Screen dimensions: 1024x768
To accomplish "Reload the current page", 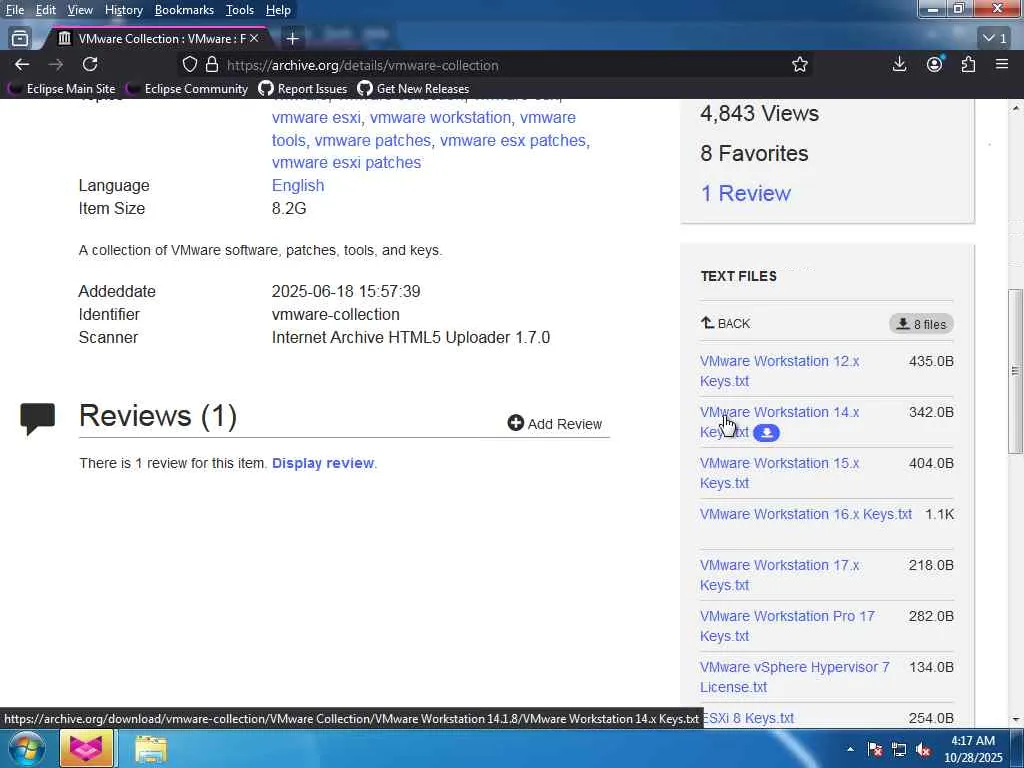I will [90, 64].
